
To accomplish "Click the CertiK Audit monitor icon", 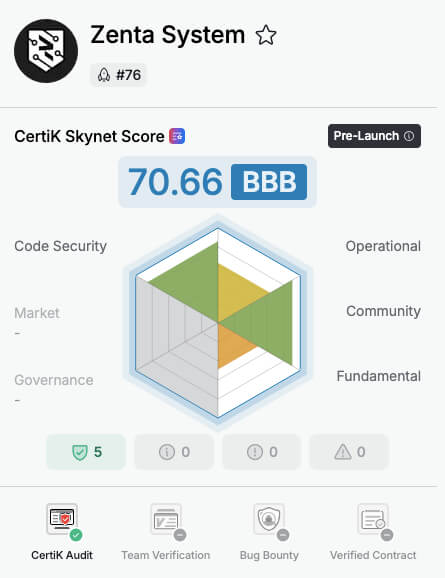I will 62,519.
